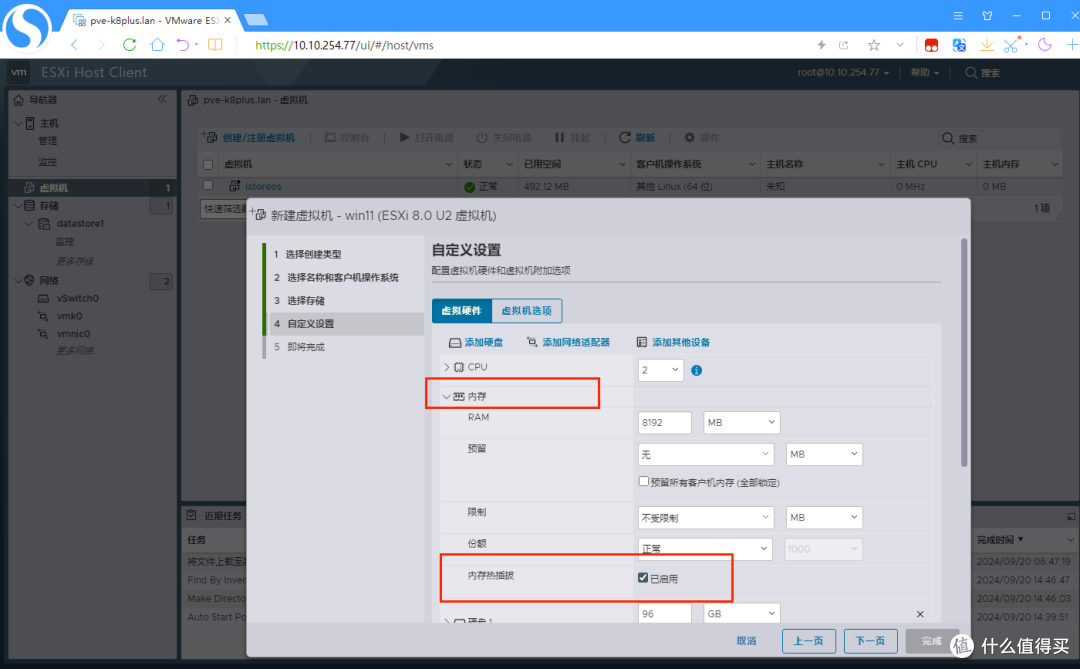Open the new tab button

click(256, 20)
